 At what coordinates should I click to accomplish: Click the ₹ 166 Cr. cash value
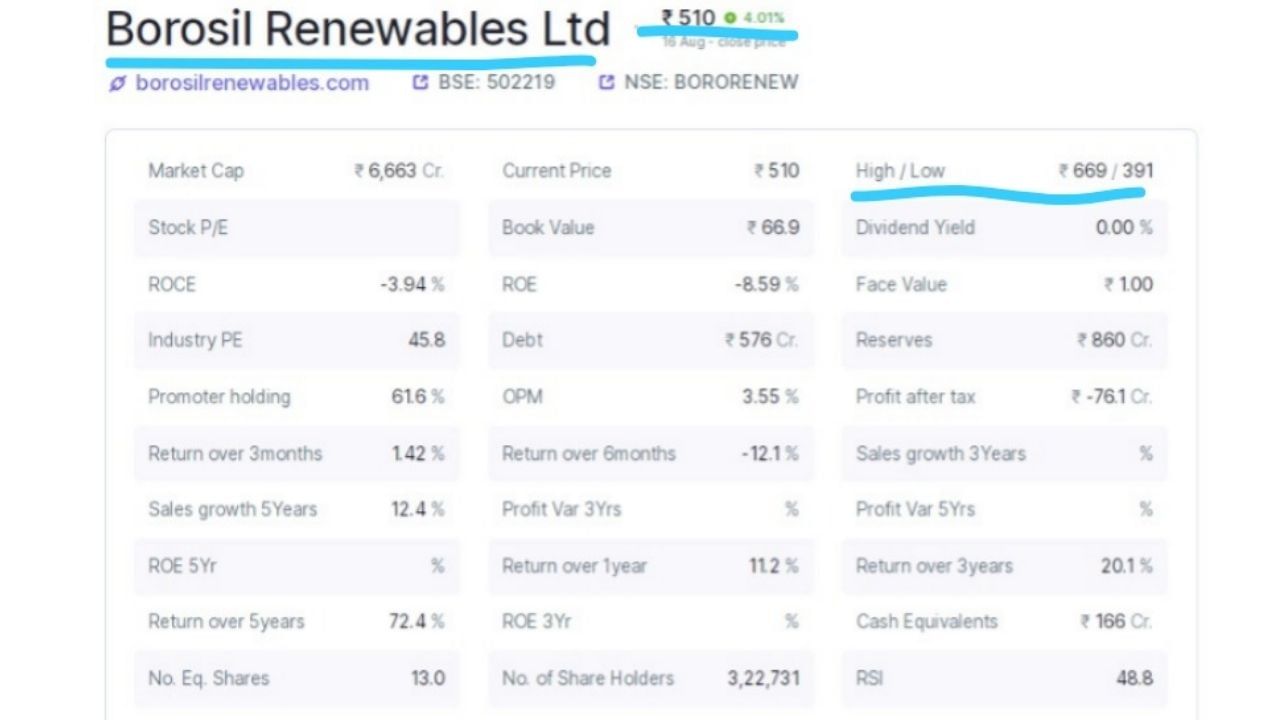(1116, 622)
